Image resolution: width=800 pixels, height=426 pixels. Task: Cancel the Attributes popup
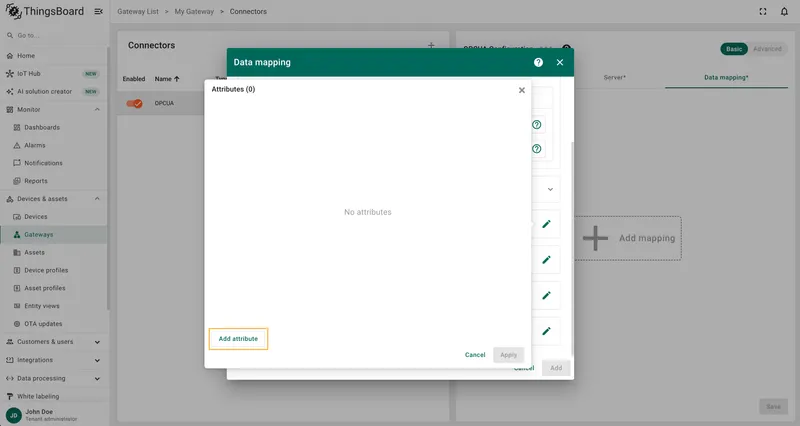474,355
